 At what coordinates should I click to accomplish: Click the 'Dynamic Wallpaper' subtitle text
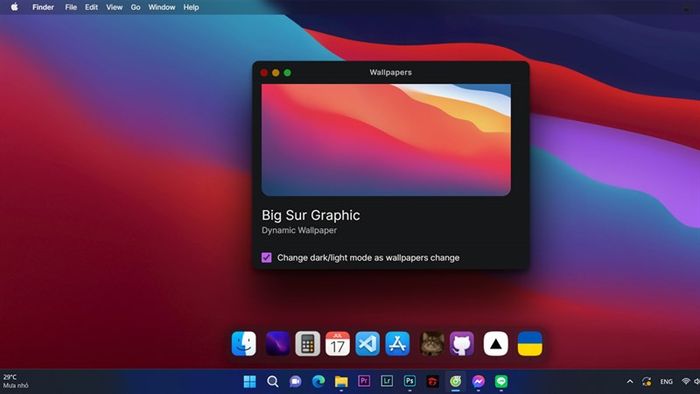[x=299, y=230]
